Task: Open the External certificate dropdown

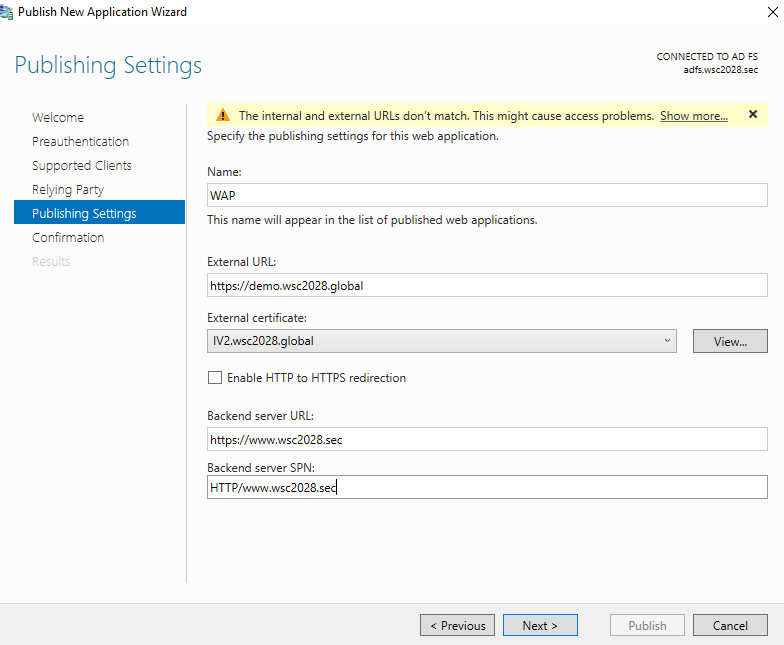Action: tap(442, 341)
